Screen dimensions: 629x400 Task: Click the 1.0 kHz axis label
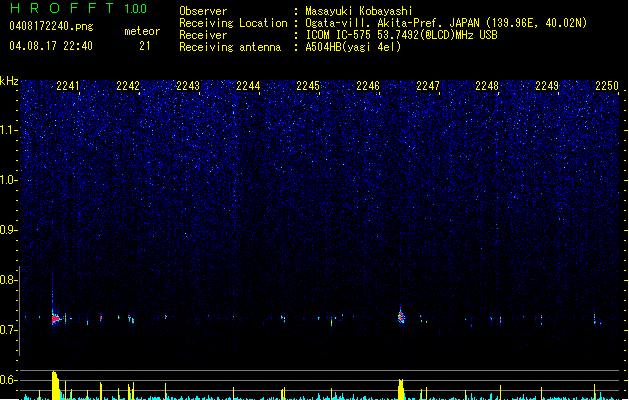tap(9, 180)
